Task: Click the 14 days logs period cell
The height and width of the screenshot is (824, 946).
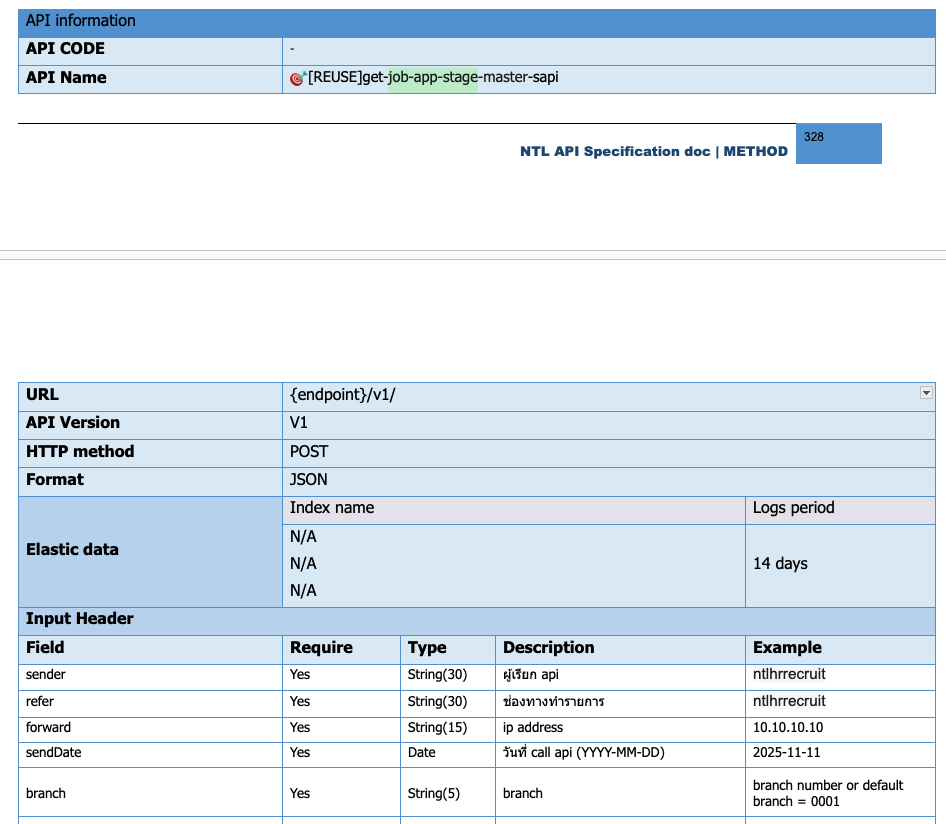Action: 780,564
